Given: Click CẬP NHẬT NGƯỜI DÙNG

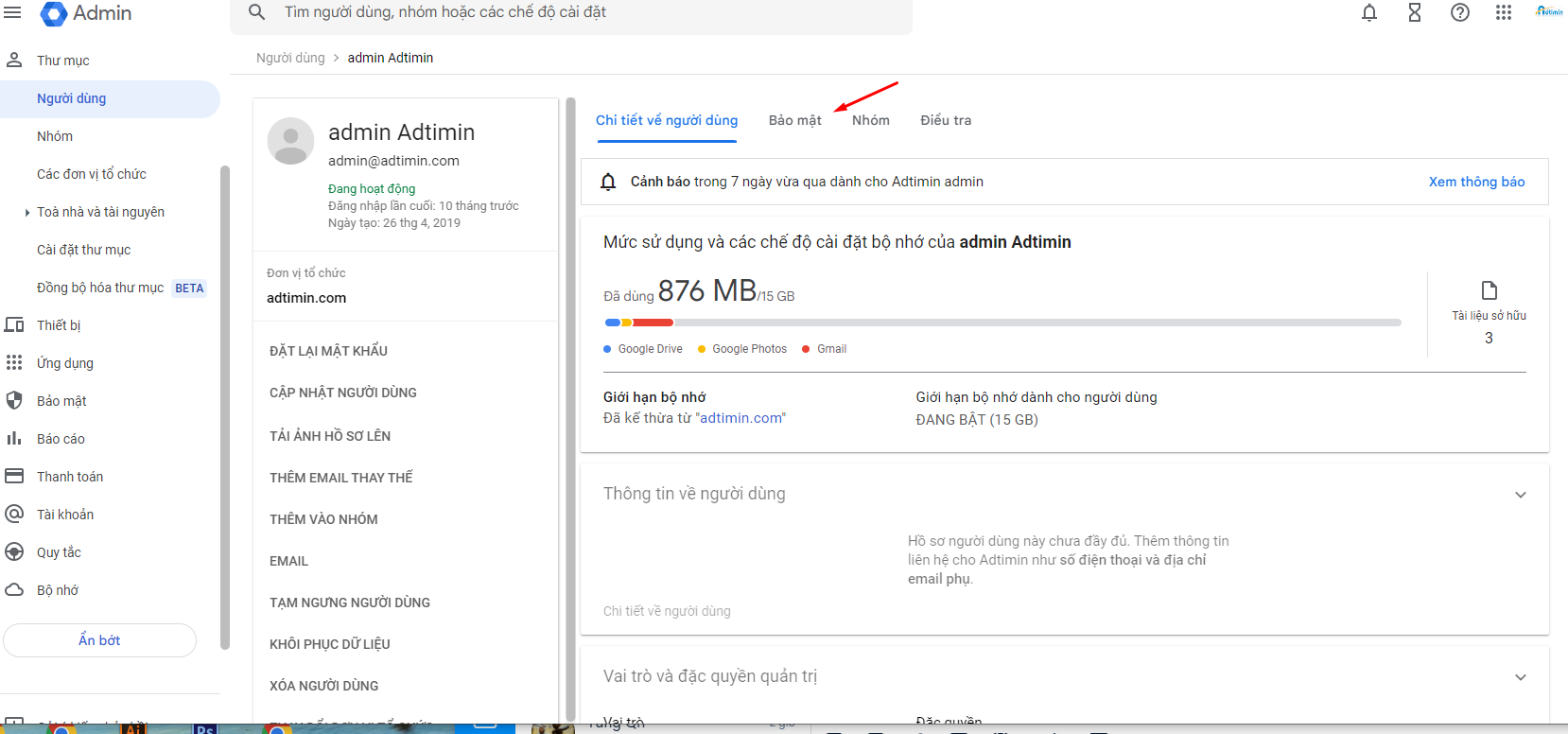Looking at the screenshot, I should coord(343,393).
